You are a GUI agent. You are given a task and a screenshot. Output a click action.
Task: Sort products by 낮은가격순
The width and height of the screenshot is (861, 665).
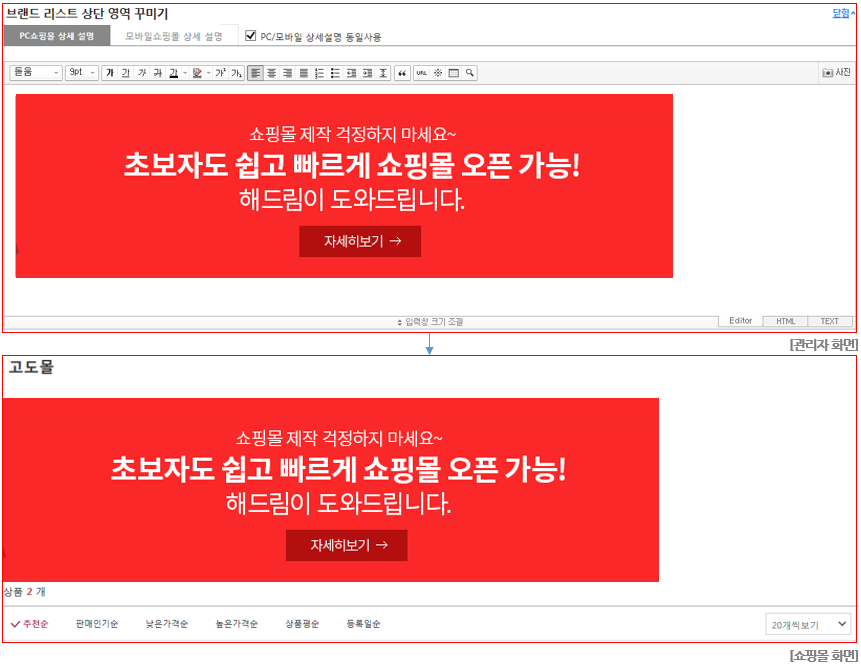(x=167, y=624)
